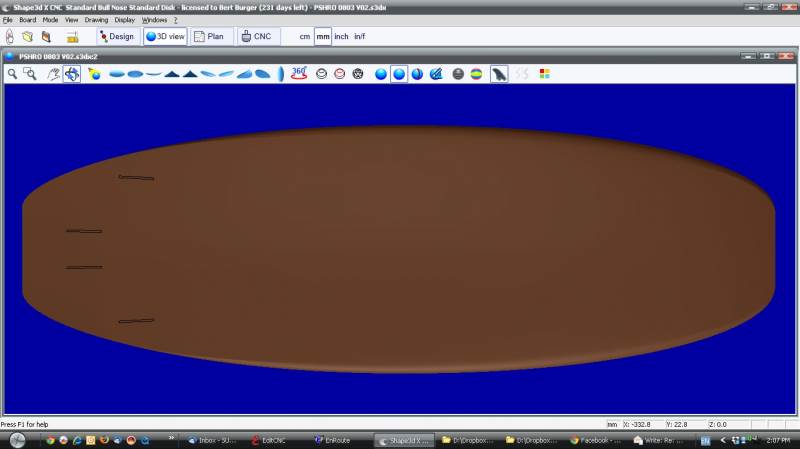Viewport: 800px width, 449px height.
Task: Click the zoom magnifier tool icon
Action: pyautogui.click(x=12, y=74)
